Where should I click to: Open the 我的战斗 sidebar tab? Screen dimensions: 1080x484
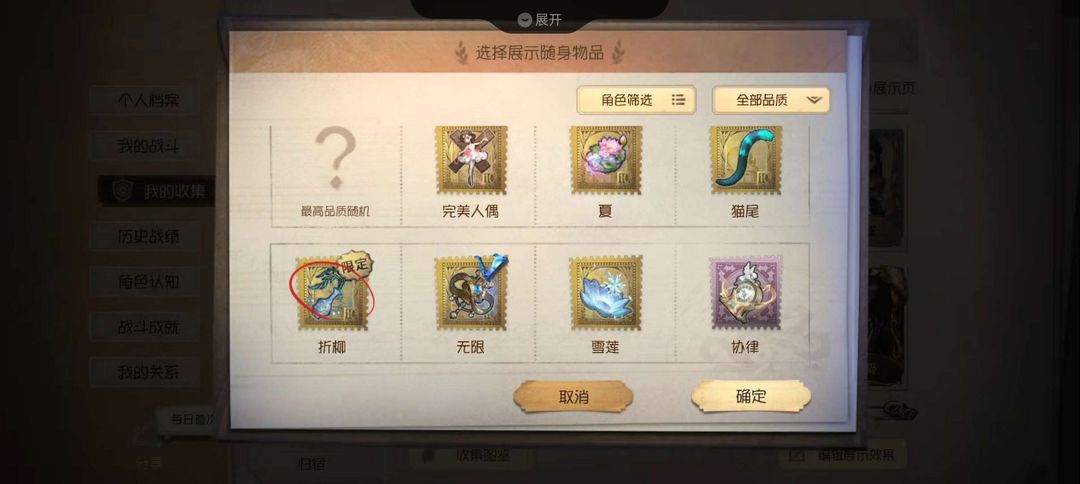(147, 146)
